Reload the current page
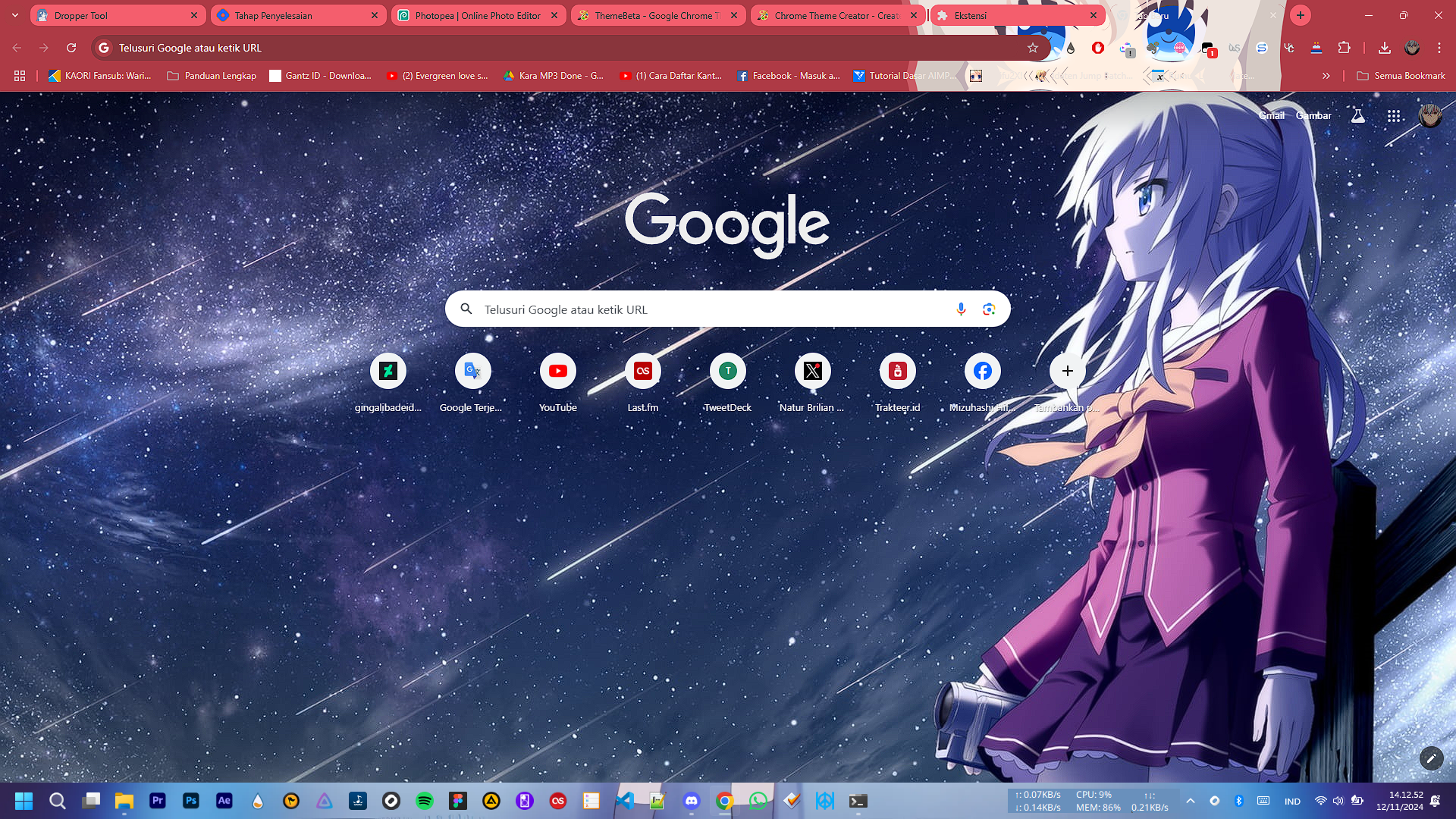The height and width of the screenshot is (819, 1456). click(71, 48)
